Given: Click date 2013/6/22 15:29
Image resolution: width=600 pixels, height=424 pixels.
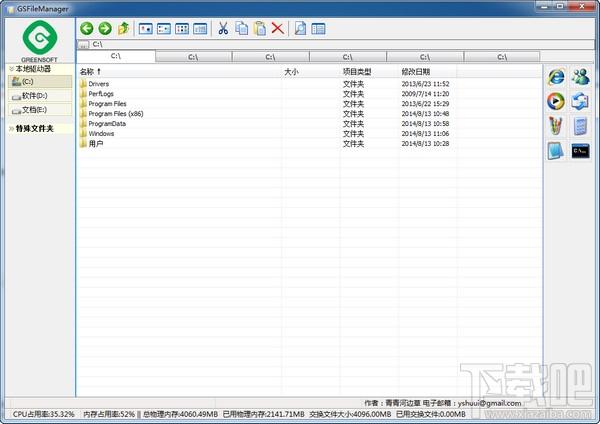Looking at the screenshot, I should [425, 104].
